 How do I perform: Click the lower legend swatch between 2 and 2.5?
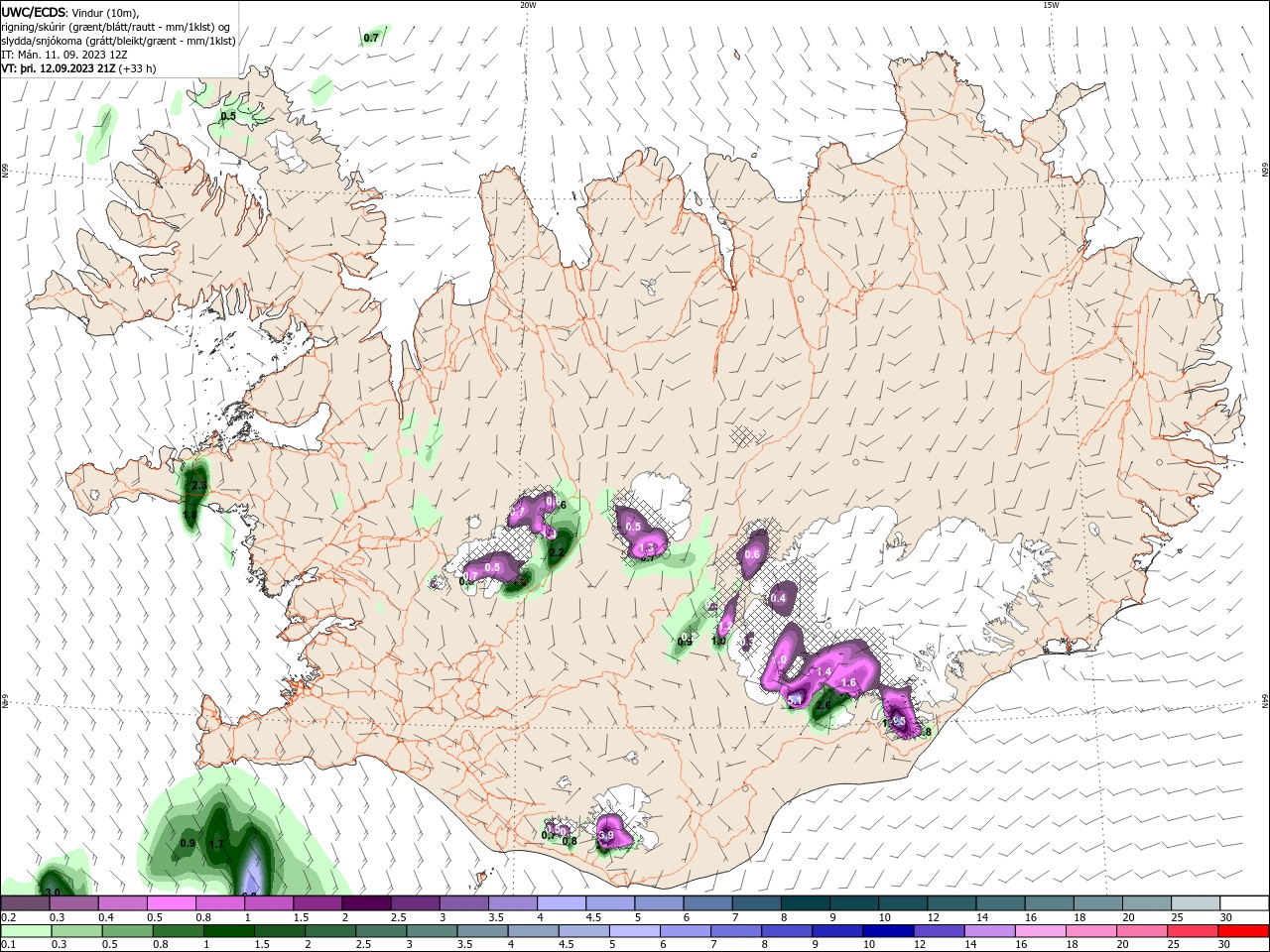coord(329,931)
